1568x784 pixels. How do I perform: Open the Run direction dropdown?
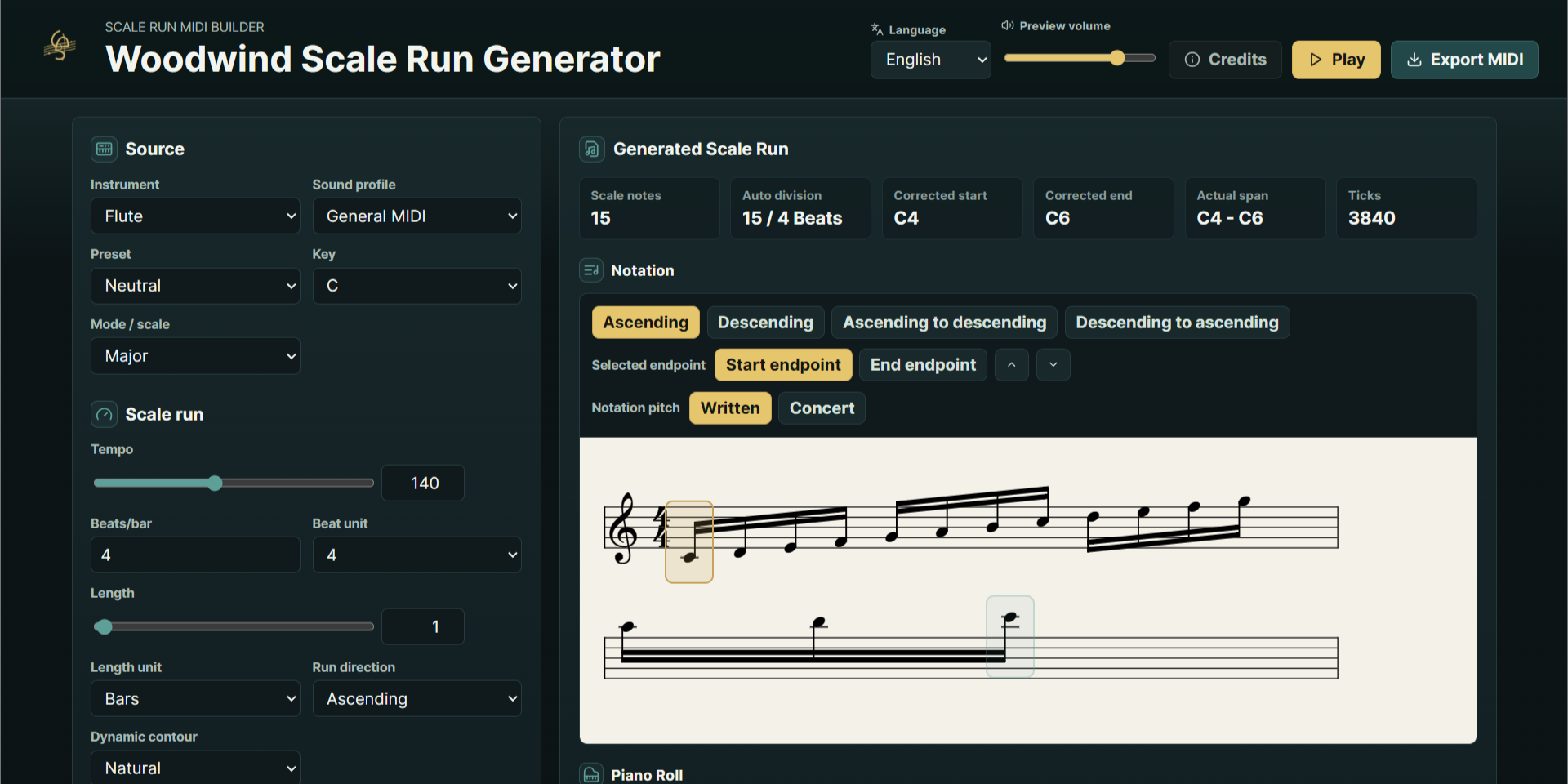click(416, 699)
